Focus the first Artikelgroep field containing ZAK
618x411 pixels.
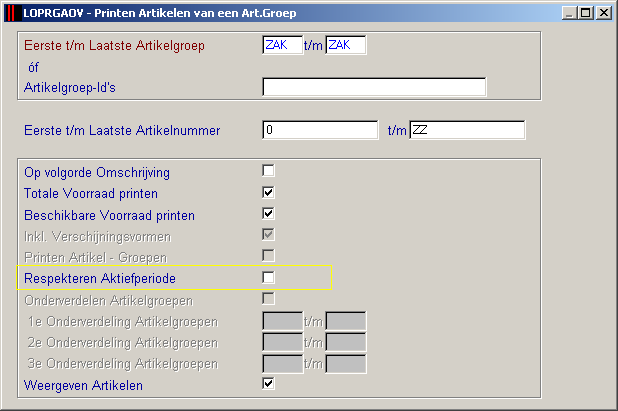tap(283, 45)
